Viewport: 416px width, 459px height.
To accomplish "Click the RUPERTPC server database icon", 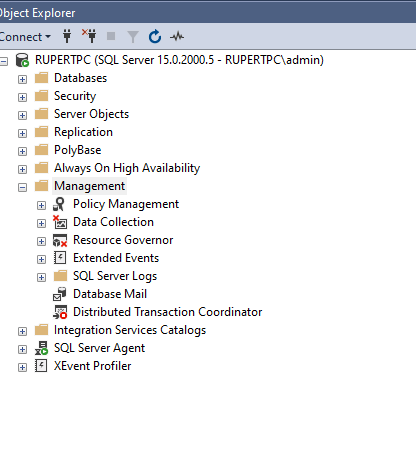I will (x=22, y=60).
